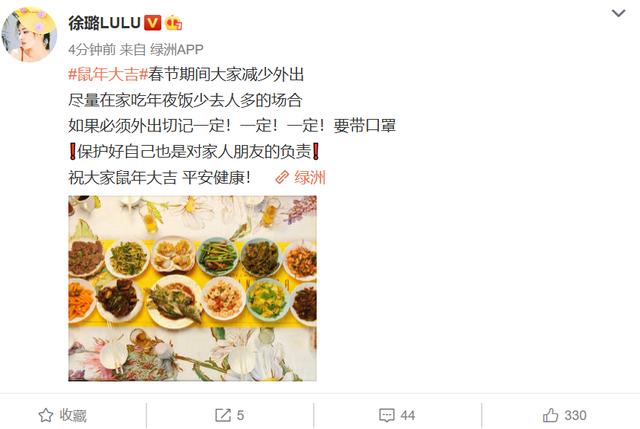Click the comment bubble icon

tap(387, 416)
